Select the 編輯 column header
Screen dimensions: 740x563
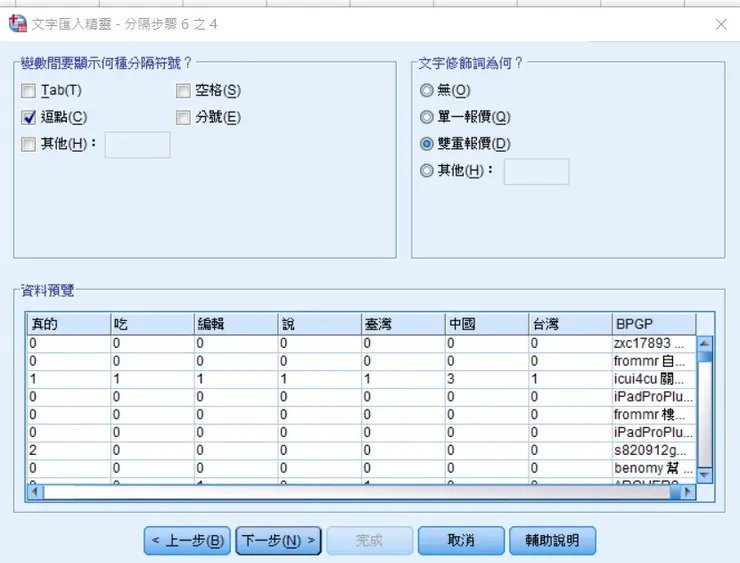click(x=236, y=324)
